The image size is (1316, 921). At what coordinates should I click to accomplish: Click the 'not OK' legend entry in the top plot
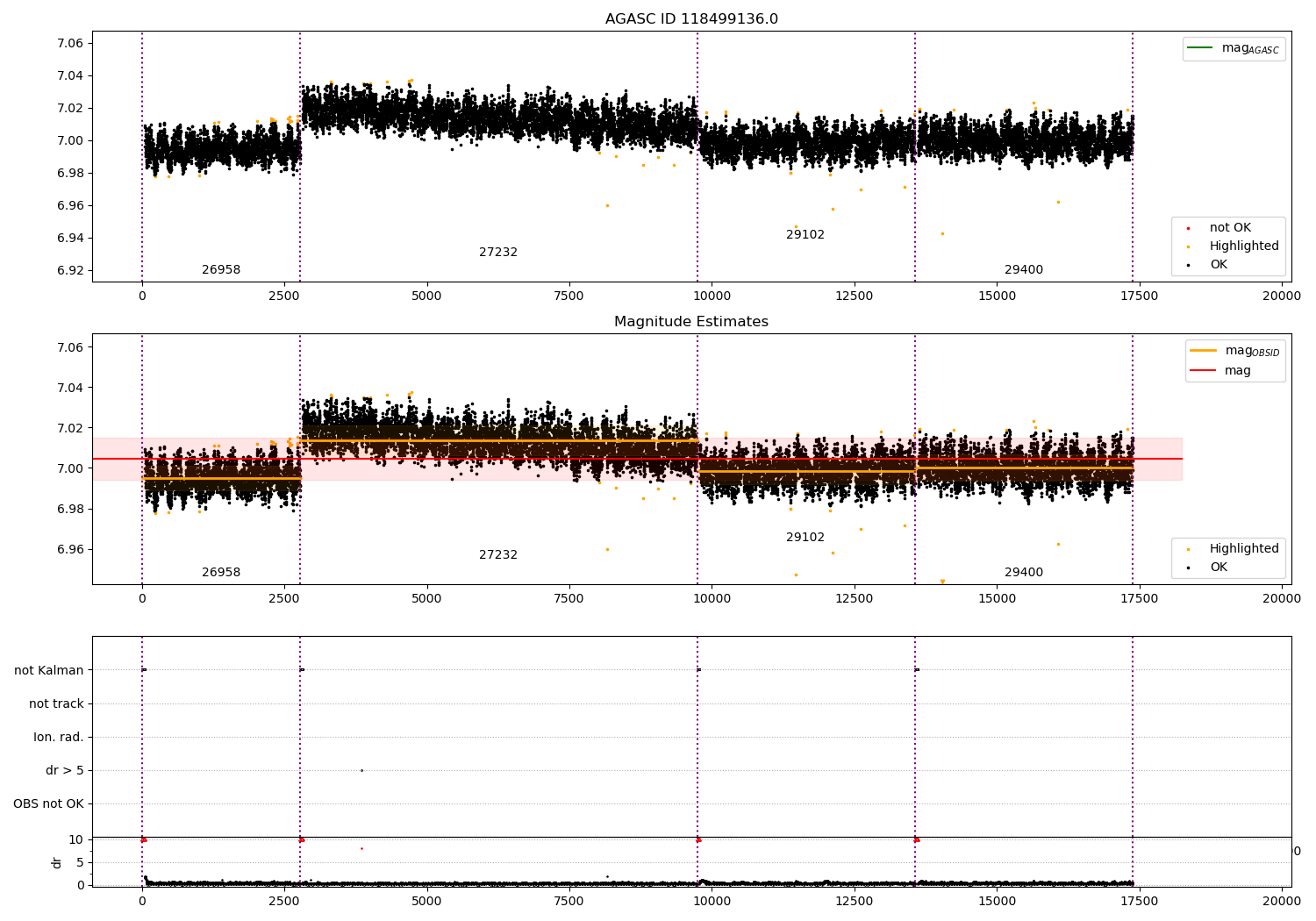click(x=1219, y=228)
